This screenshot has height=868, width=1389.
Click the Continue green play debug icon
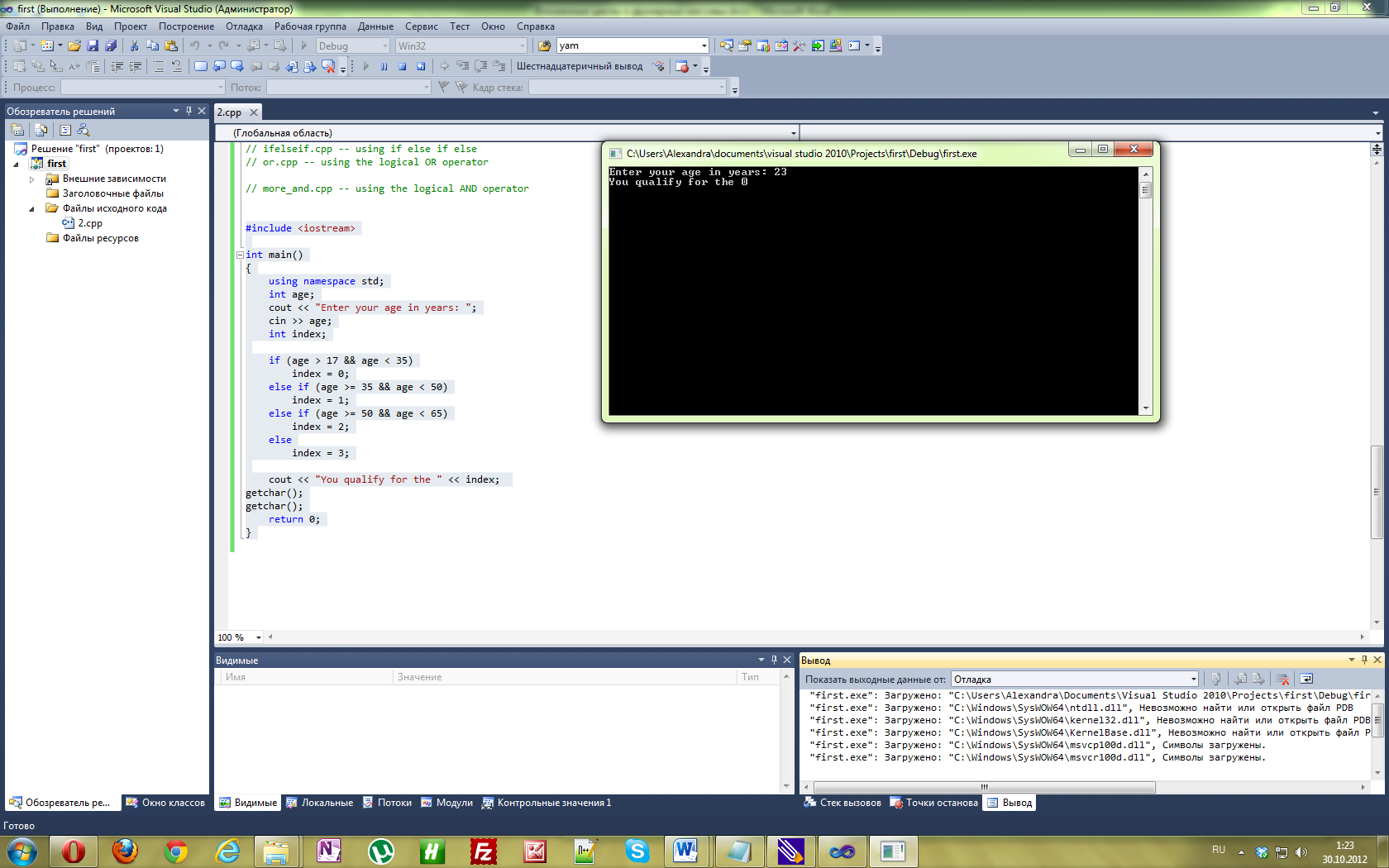(366, 66)
